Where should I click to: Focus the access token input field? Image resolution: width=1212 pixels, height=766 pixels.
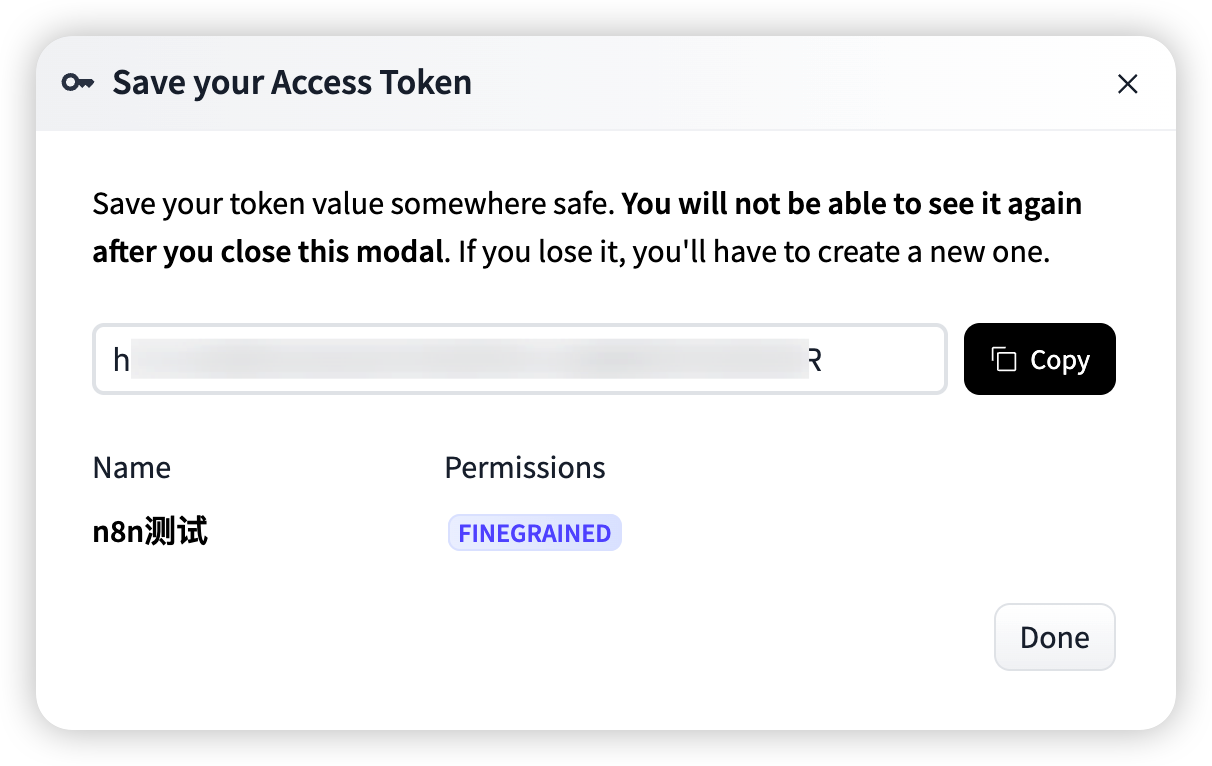tap(880, 359)
